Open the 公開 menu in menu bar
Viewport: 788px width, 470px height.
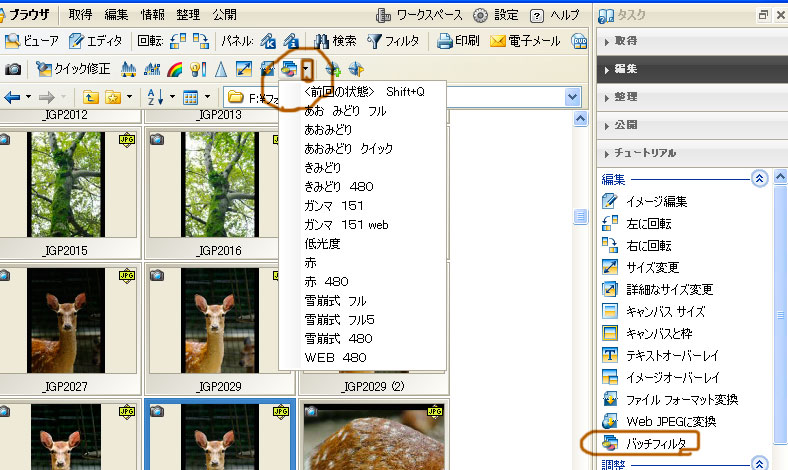(x=225, y=15)
